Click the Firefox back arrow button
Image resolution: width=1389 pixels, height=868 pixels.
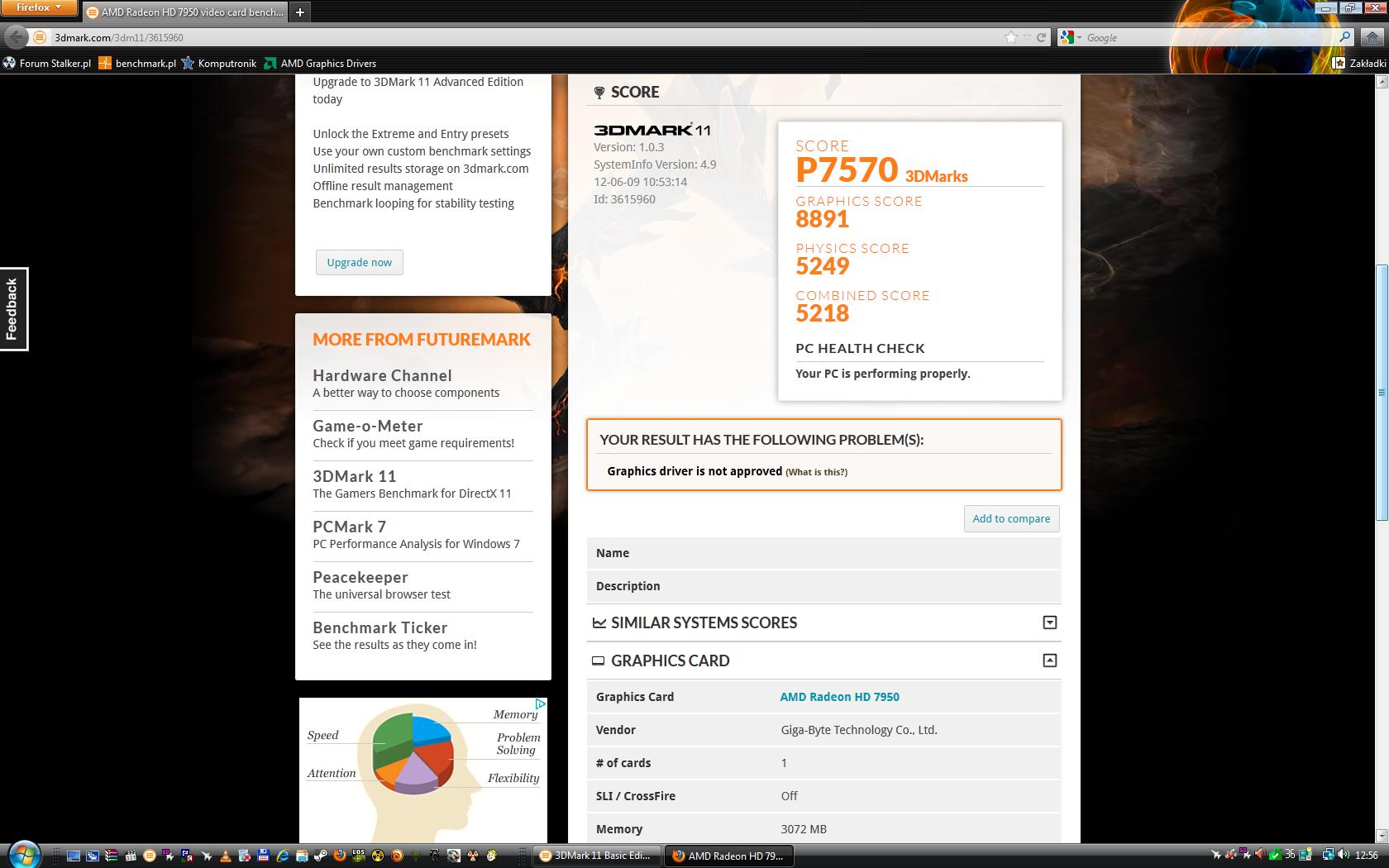point(15,37)
